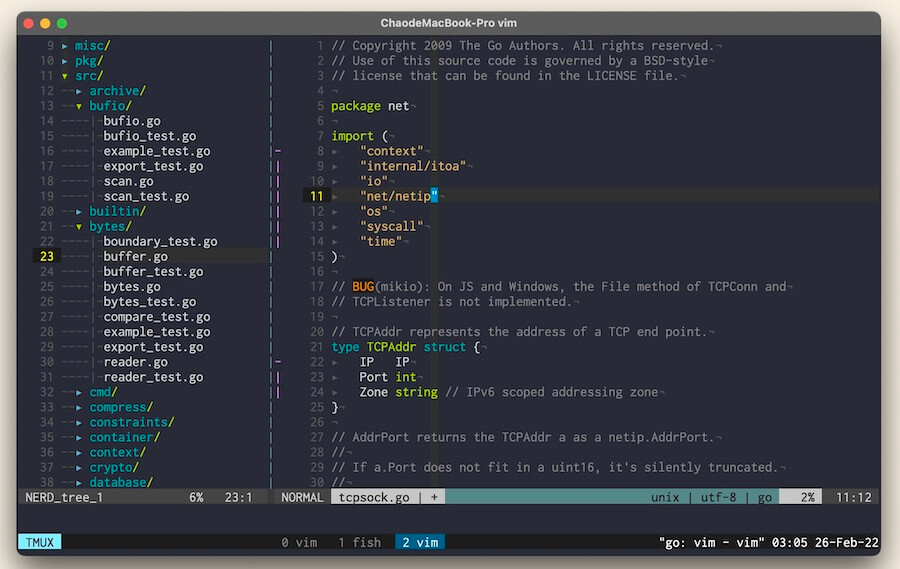This screenshot has height=569, width=900.
Task: Click the tcpsock.go filename in statusline
Action: point(374,497)
